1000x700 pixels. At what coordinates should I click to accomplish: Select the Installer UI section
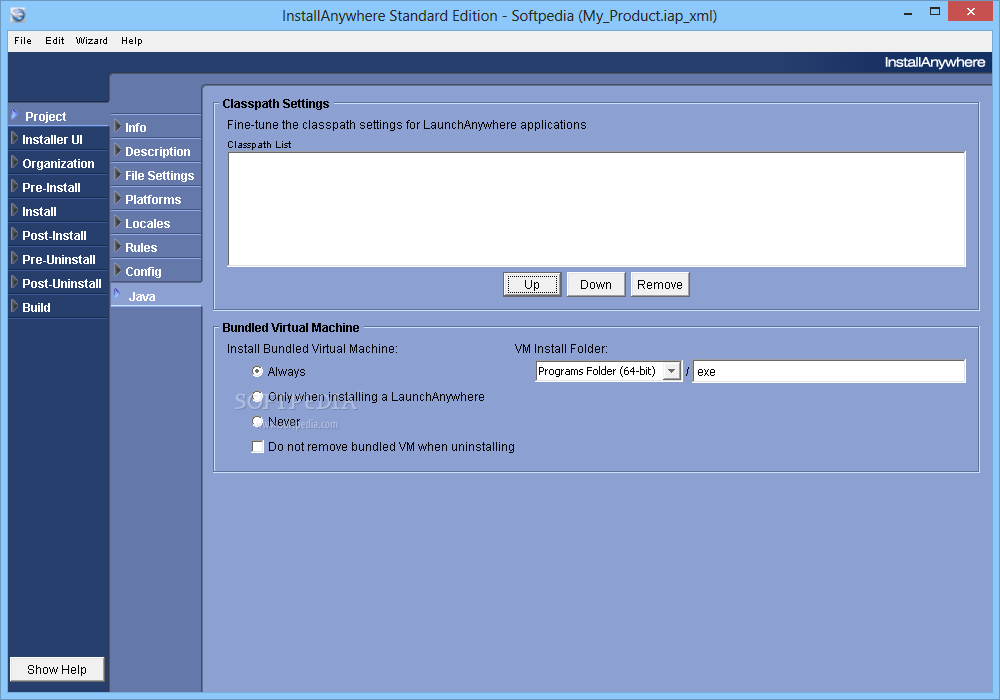tap(59, 140)
